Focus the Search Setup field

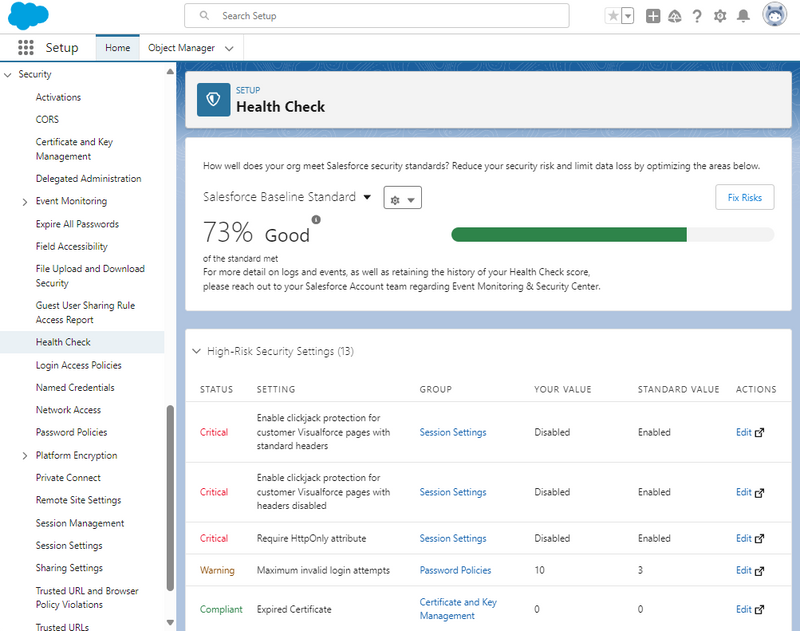point(377,16)
